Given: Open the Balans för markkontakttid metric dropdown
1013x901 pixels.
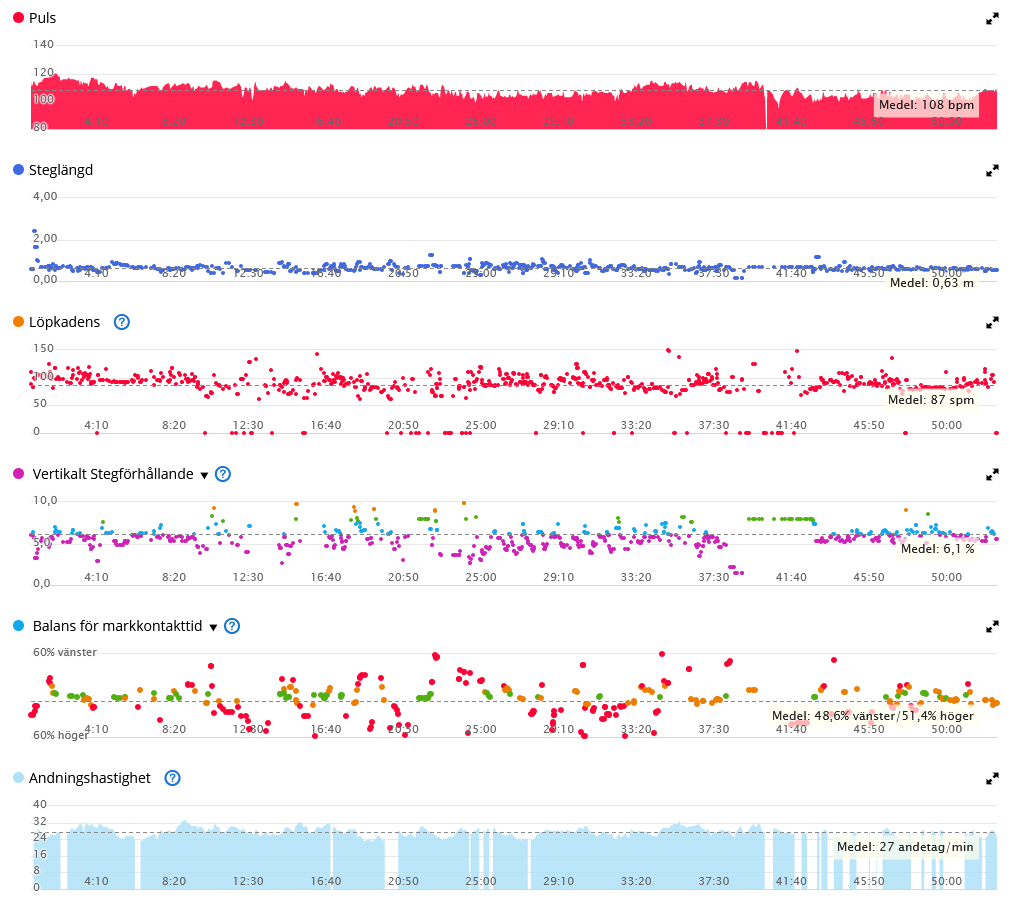Looking at the screenshot, I should tap(213, 627).
